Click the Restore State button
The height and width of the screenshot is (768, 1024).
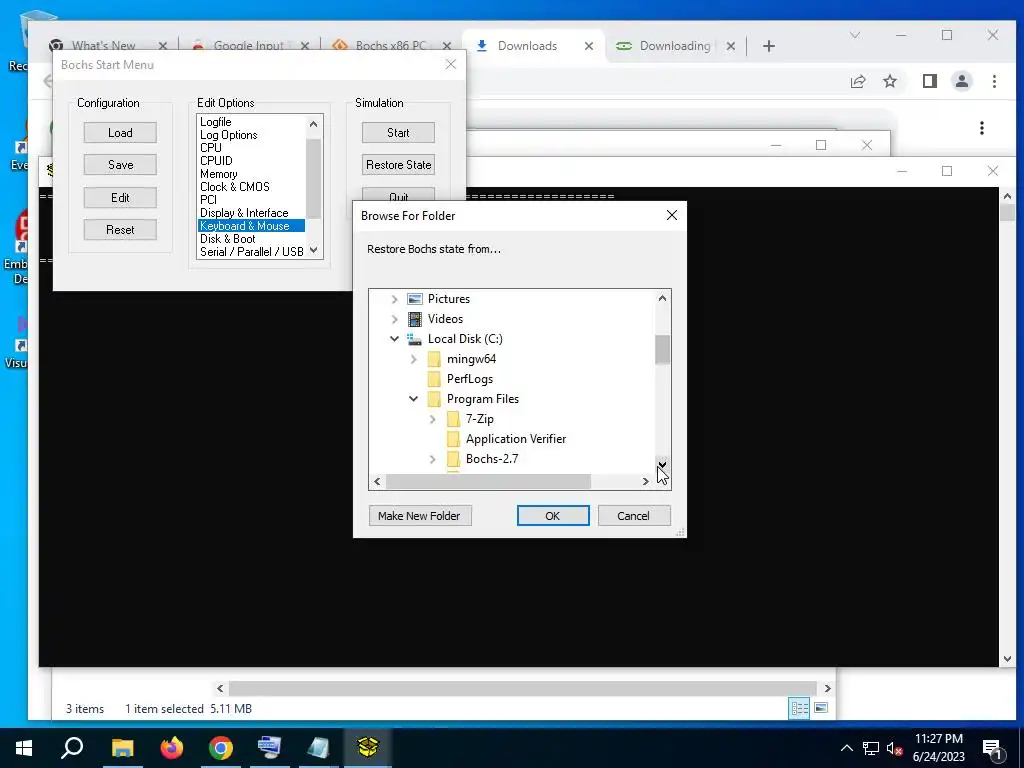tap(398, 165)
